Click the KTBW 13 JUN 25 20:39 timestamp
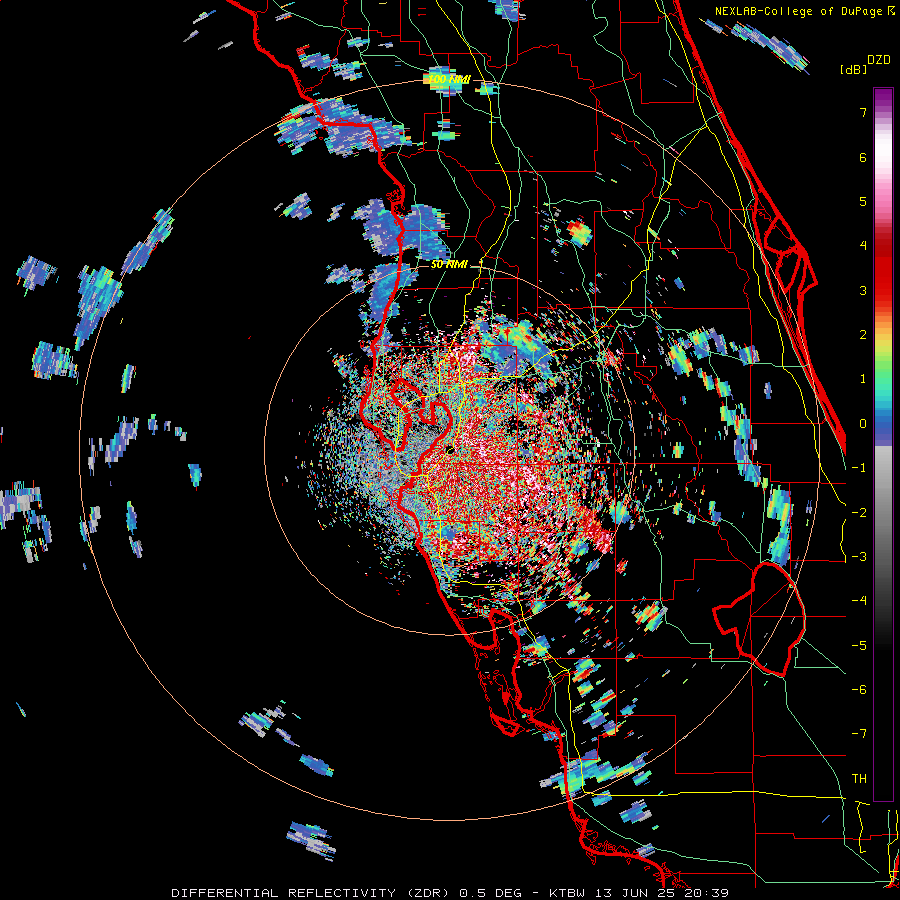 coord(639,893)
